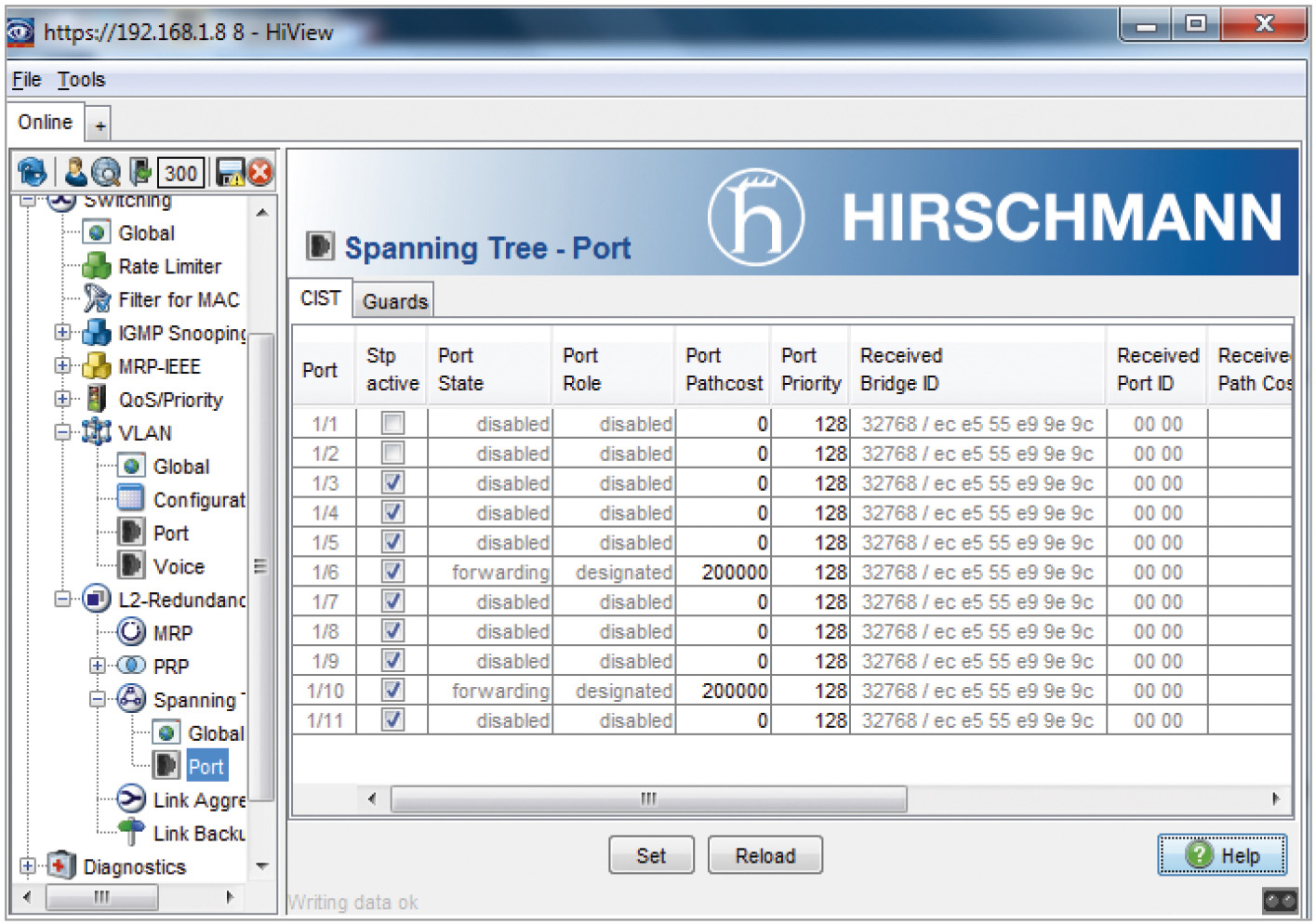Image resolution: width=1316 pixels, height=924 pixels.
Task: Click the logout door icon in the toolbar
Action: pos(140,172)
